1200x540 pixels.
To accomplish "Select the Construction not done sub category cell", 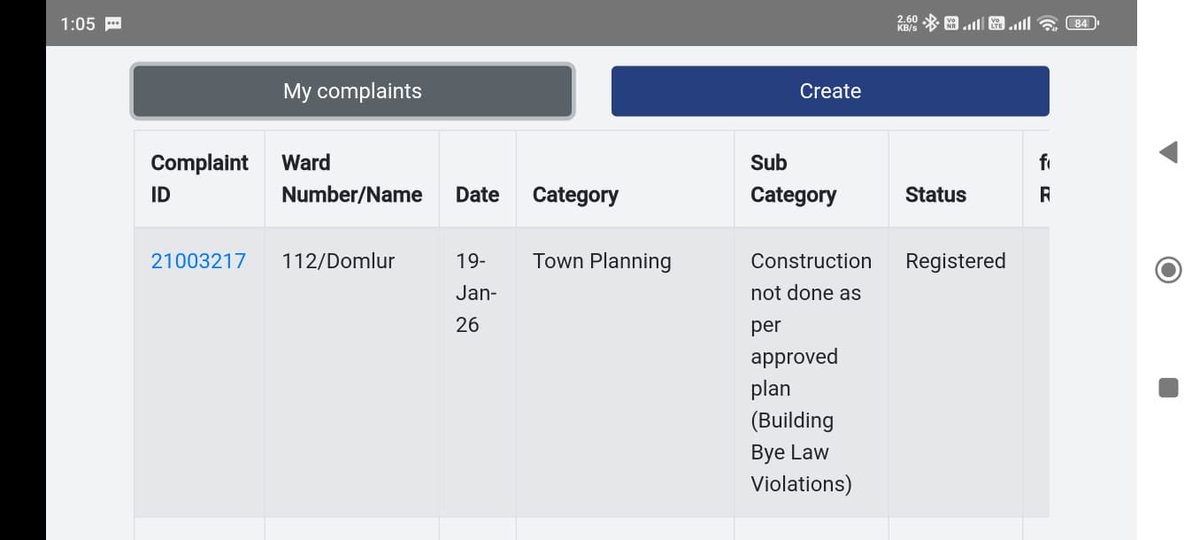I will click(811, 372).
